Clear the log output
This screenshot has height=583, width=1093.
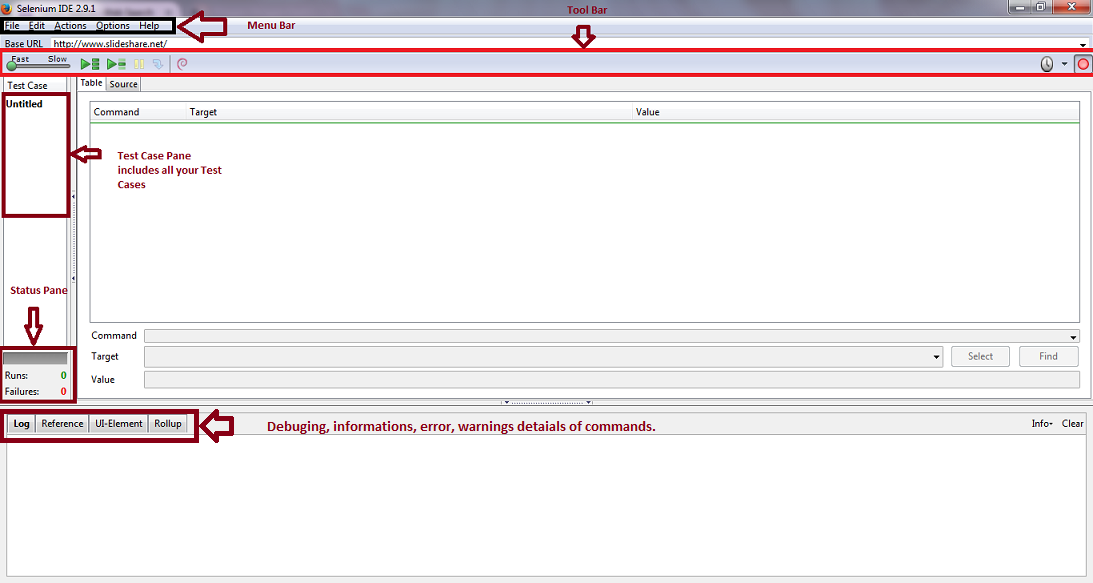point(1072,423)
